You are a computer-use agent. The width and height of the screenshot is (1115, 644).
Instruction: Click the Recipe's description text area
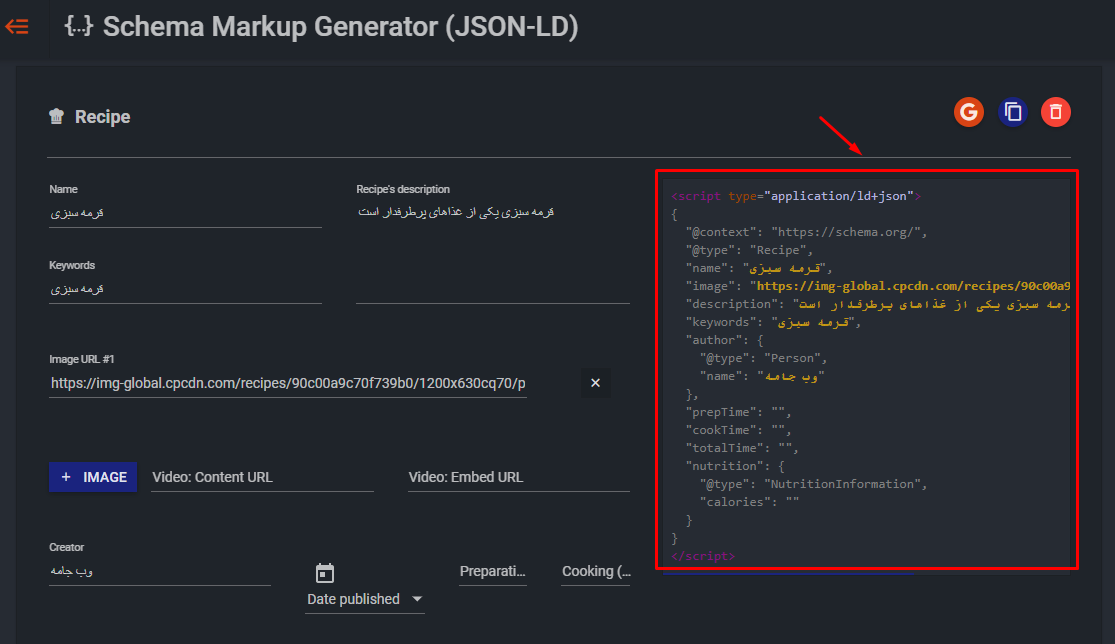coord(493,251)
